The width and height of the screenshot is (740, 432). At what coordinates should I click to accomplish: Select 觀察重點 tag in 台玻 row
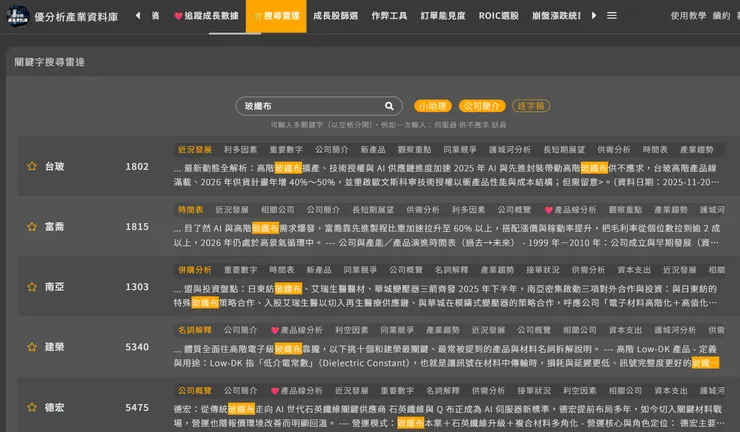point(414,150)
